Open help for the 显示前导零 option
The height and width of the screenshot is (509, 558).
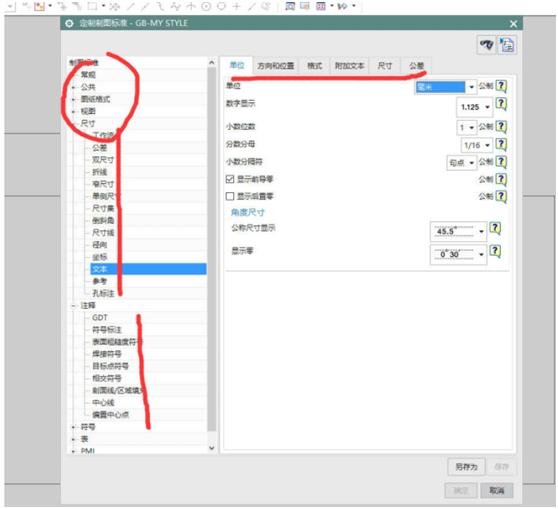(x=501, y=179)
